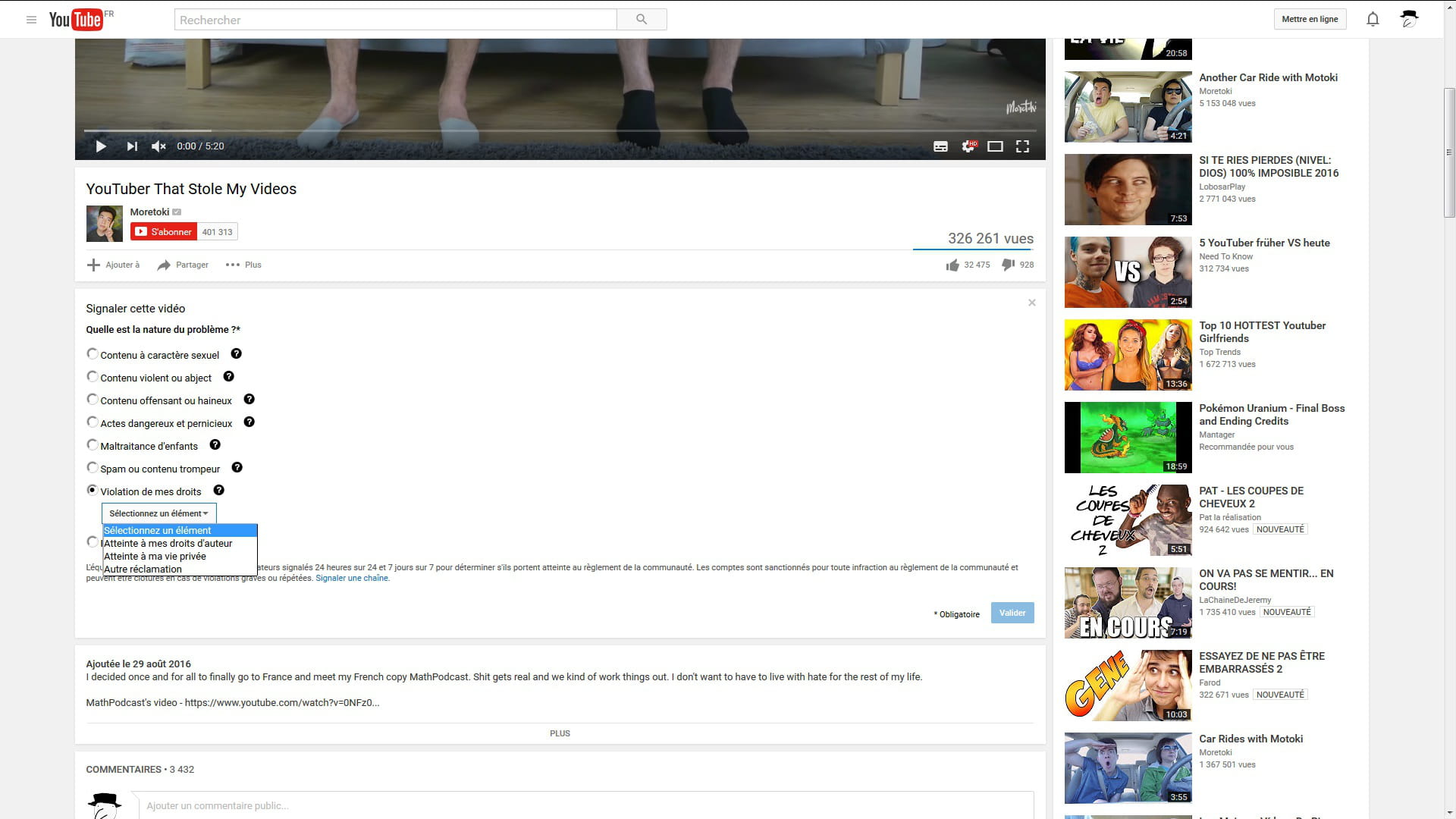Play the video

pyautogui.click(x=101, y=146)
